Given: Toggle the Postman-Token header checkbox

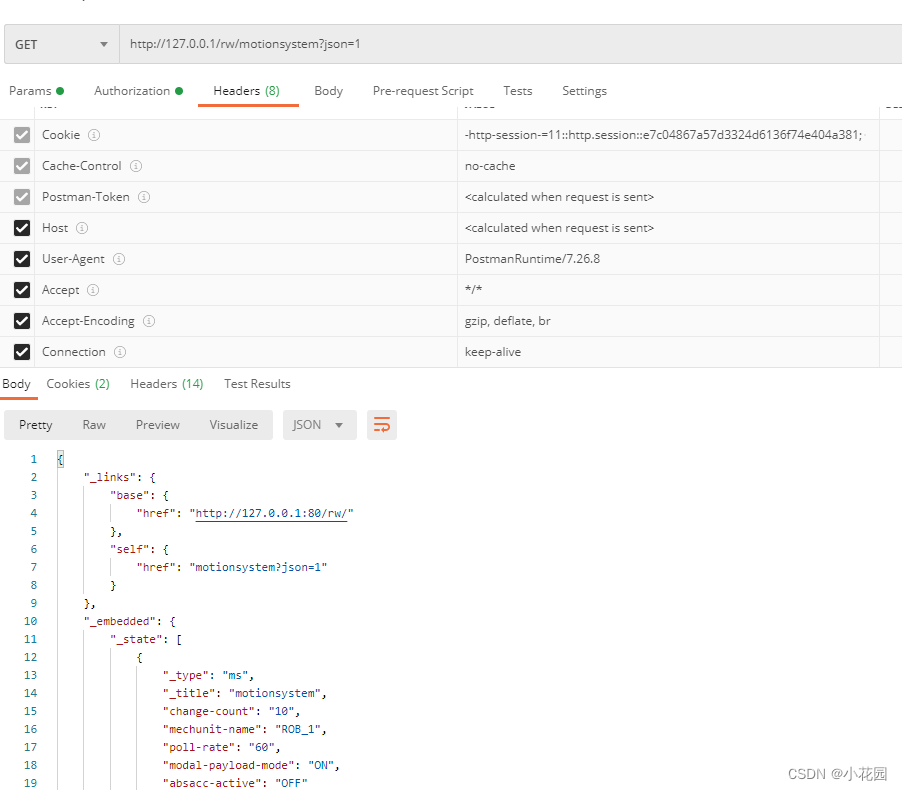Looking at the screenshot, I should pyautogui.click(x=22, y=197).
